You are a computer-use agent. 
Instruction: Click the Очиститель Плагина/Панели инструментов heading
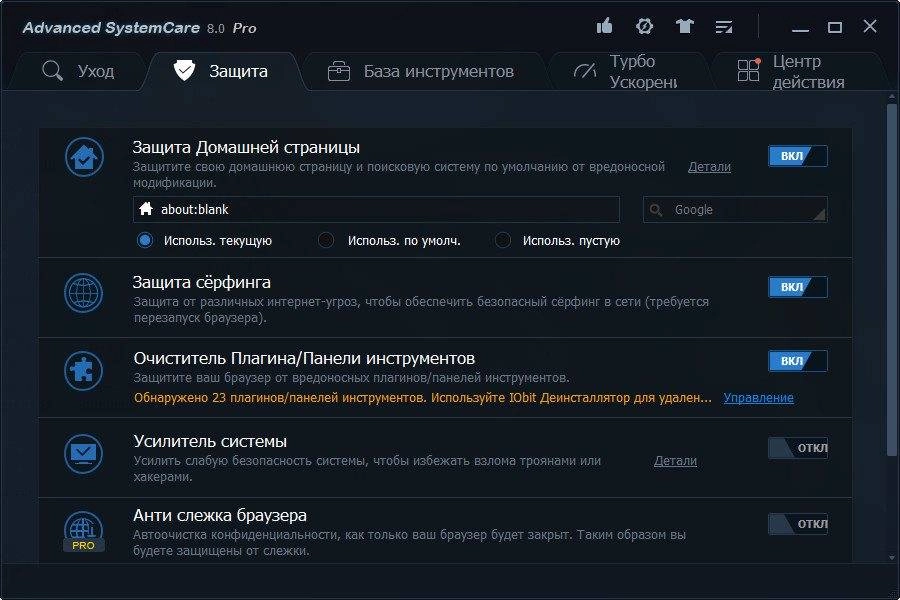click(x=304, y=358)
